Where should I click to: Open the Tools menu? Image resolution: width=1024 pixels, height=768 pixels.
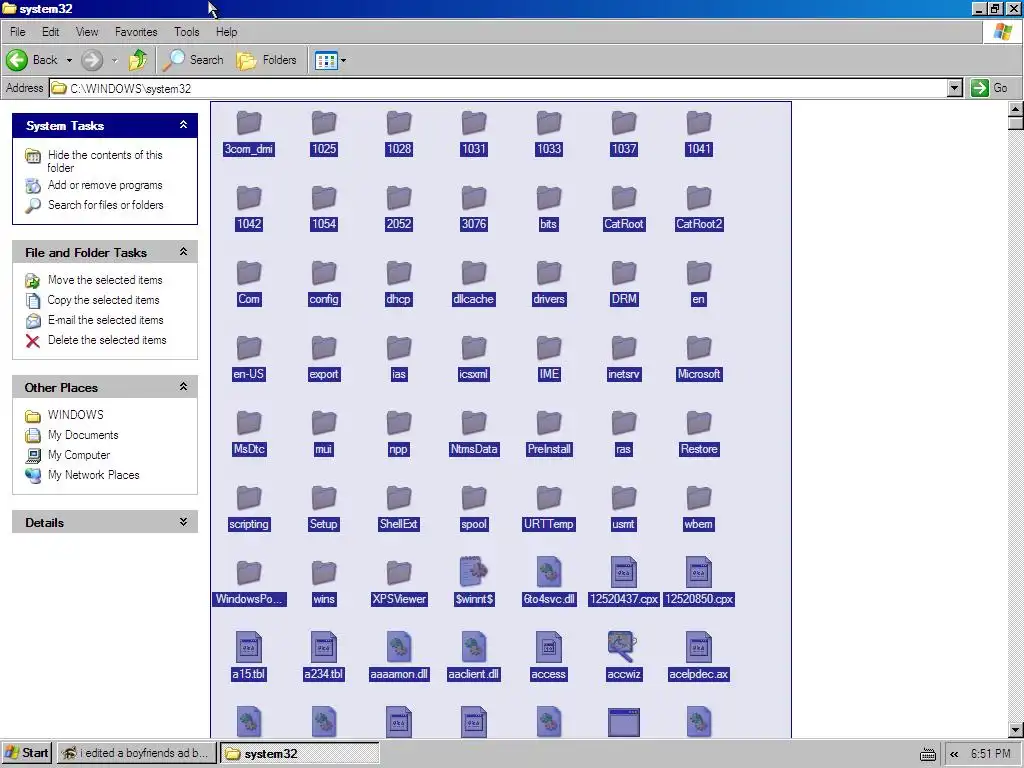186,32
